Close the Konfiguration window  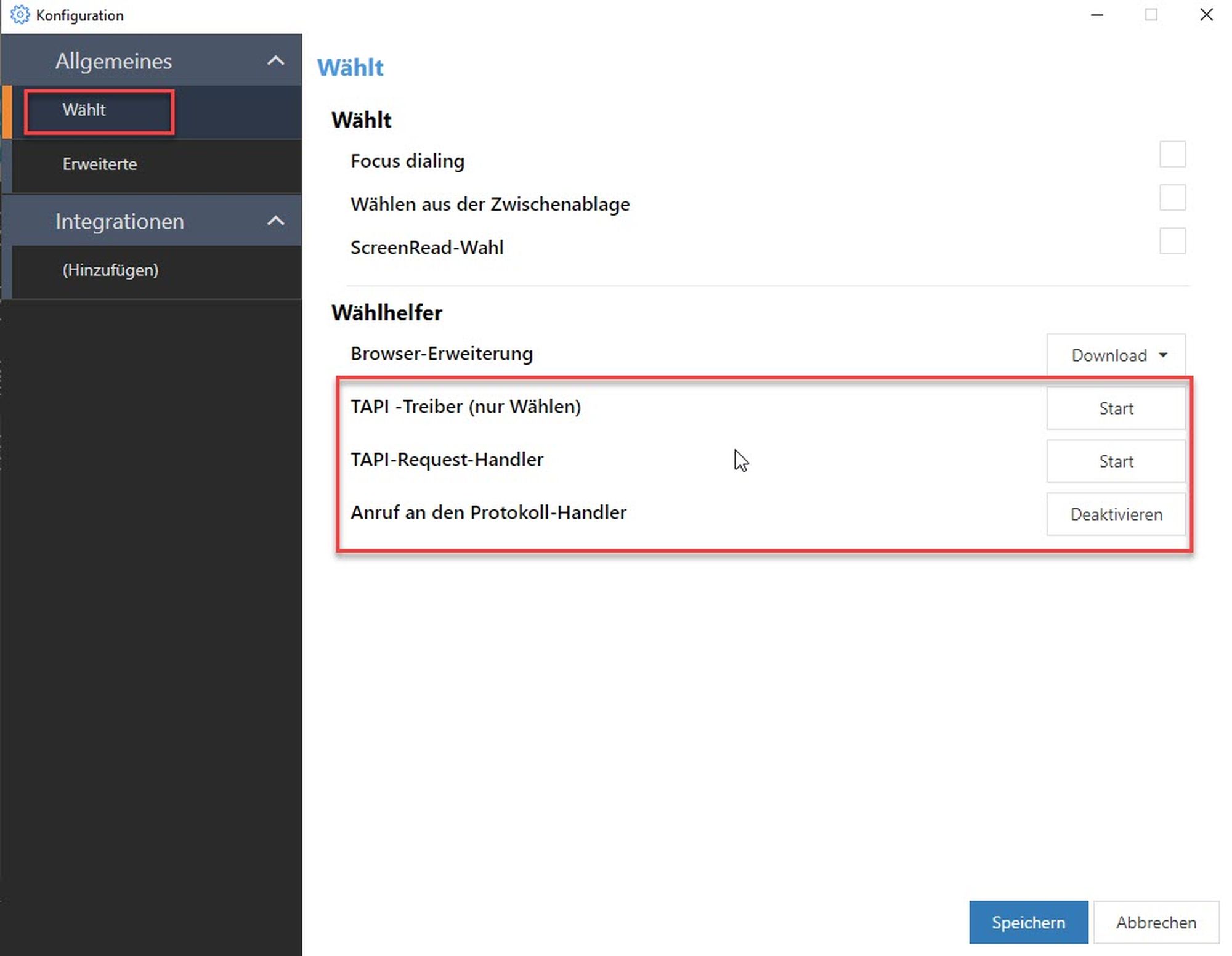(1206, 15)
